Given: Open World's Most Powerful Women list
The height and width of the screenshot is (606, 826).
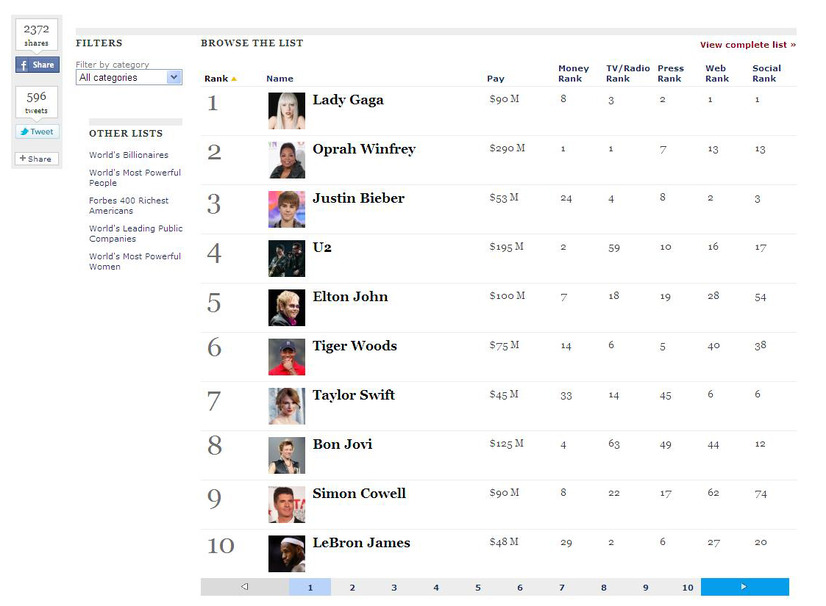Looking at the screenshot, I should [x=135, y=261].
